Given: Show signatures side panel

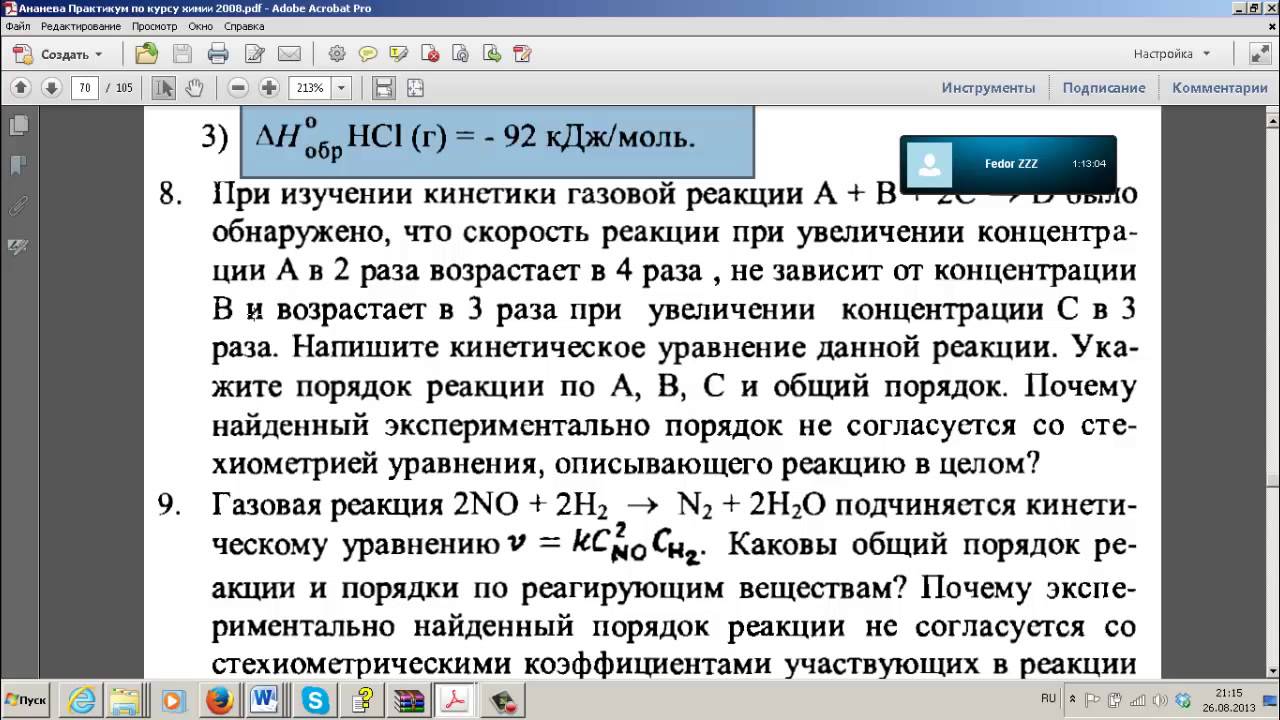Looking at the screenshot, I should click(x=18, y=246).
